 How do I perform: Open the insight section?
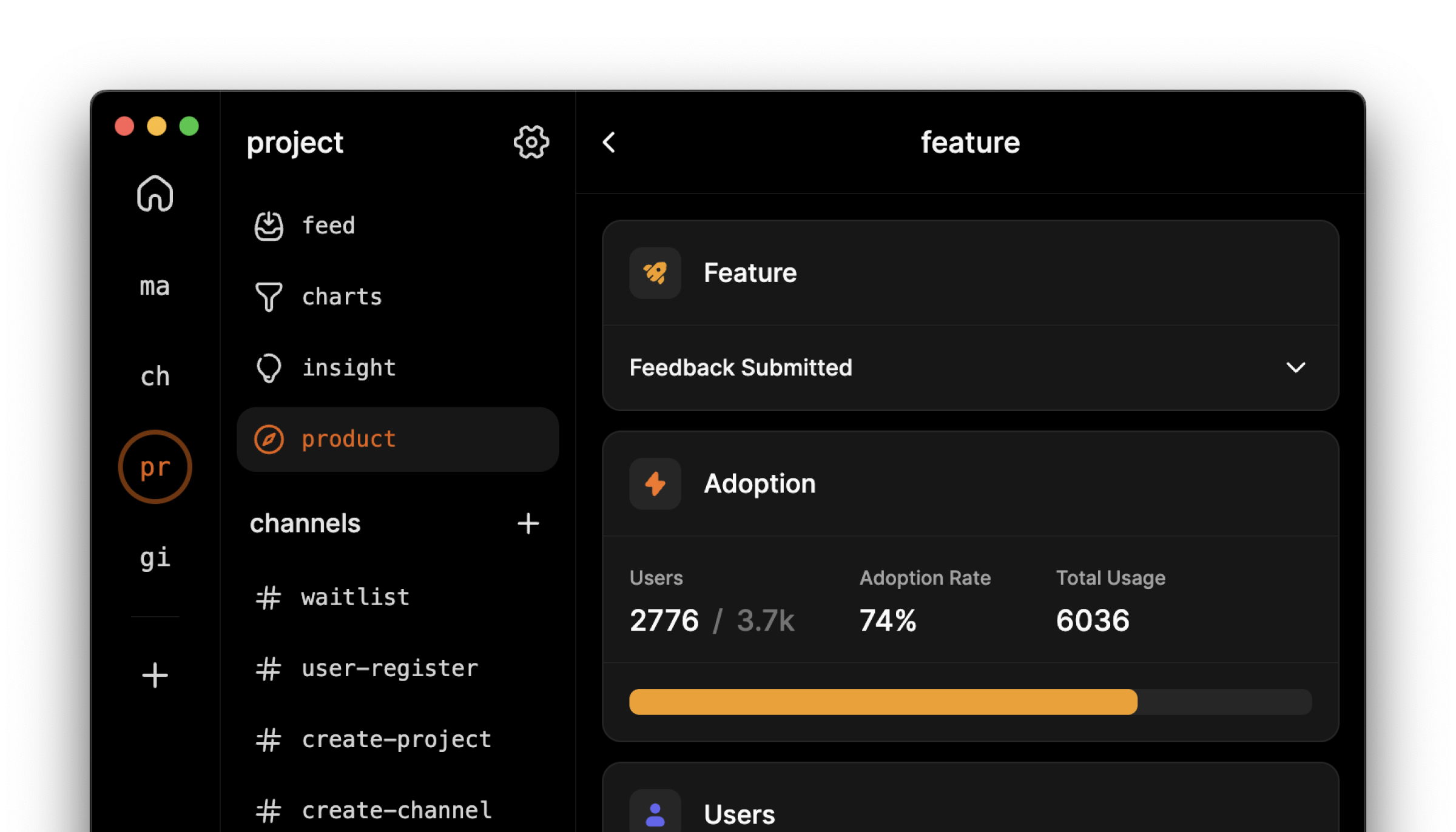(349, 367)
